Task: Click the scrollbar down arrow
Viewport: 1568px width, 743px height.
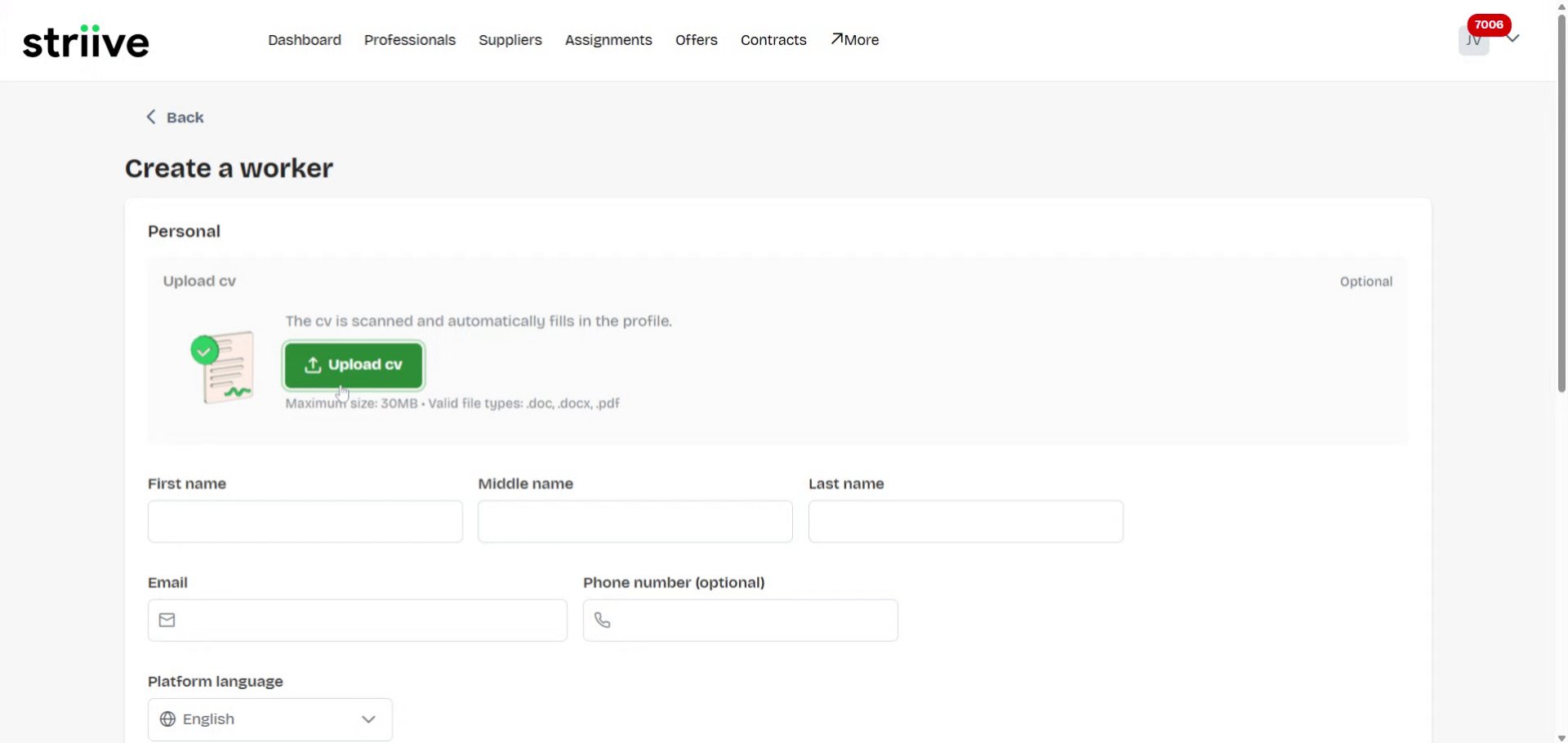Action: pyautogui.click(x=1561, y=738)
